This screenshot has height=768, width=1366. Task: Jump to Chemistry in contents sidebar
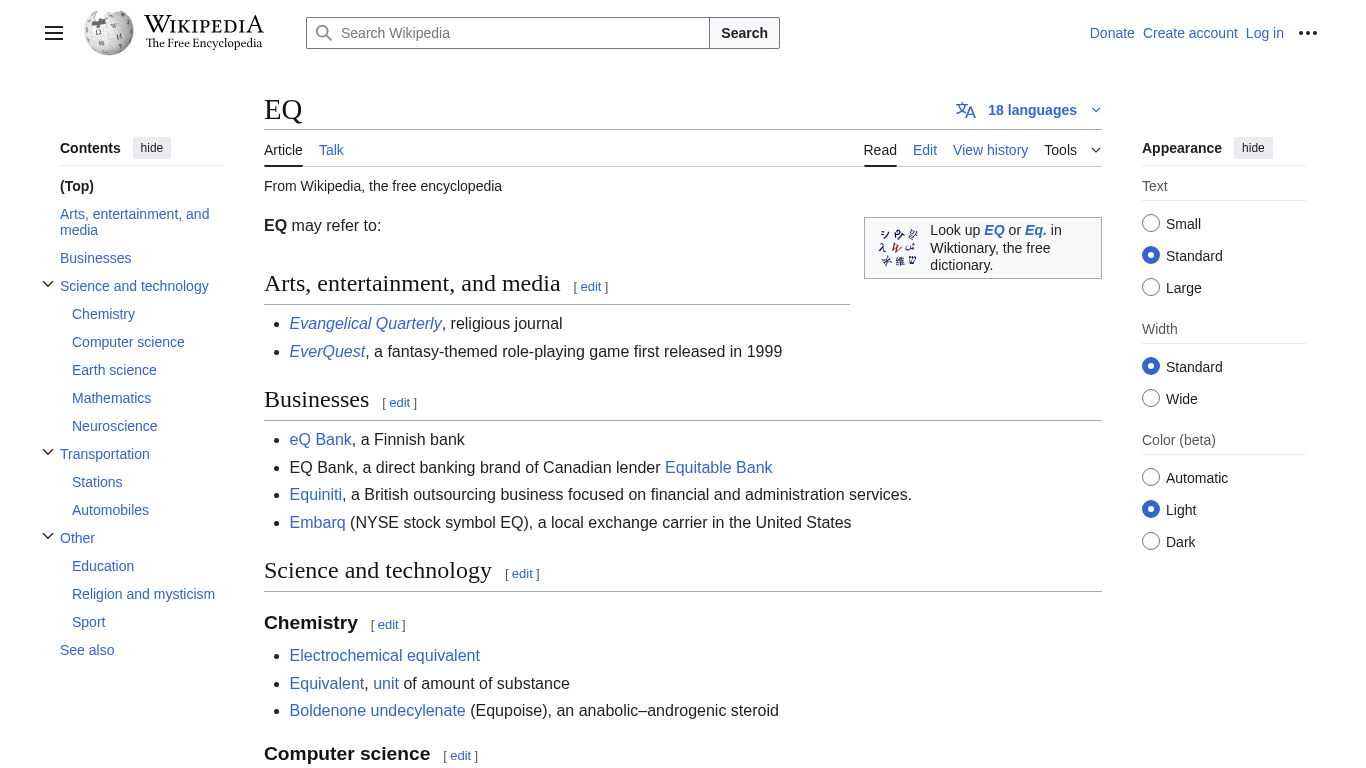pyautogui.click(x=103, y=314)
